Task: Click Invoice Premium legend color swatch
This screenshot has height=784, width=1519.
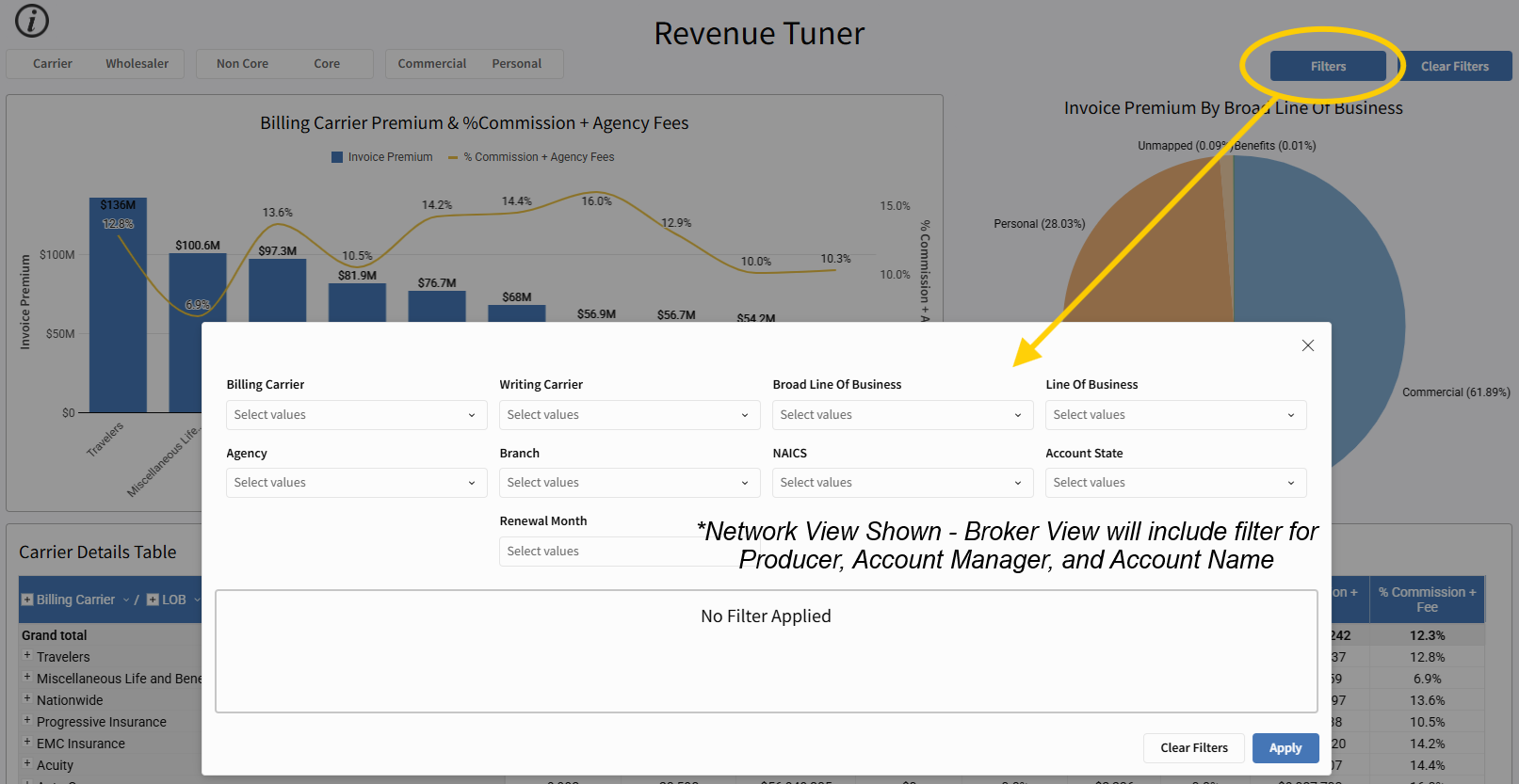Action: pos(337,157)
